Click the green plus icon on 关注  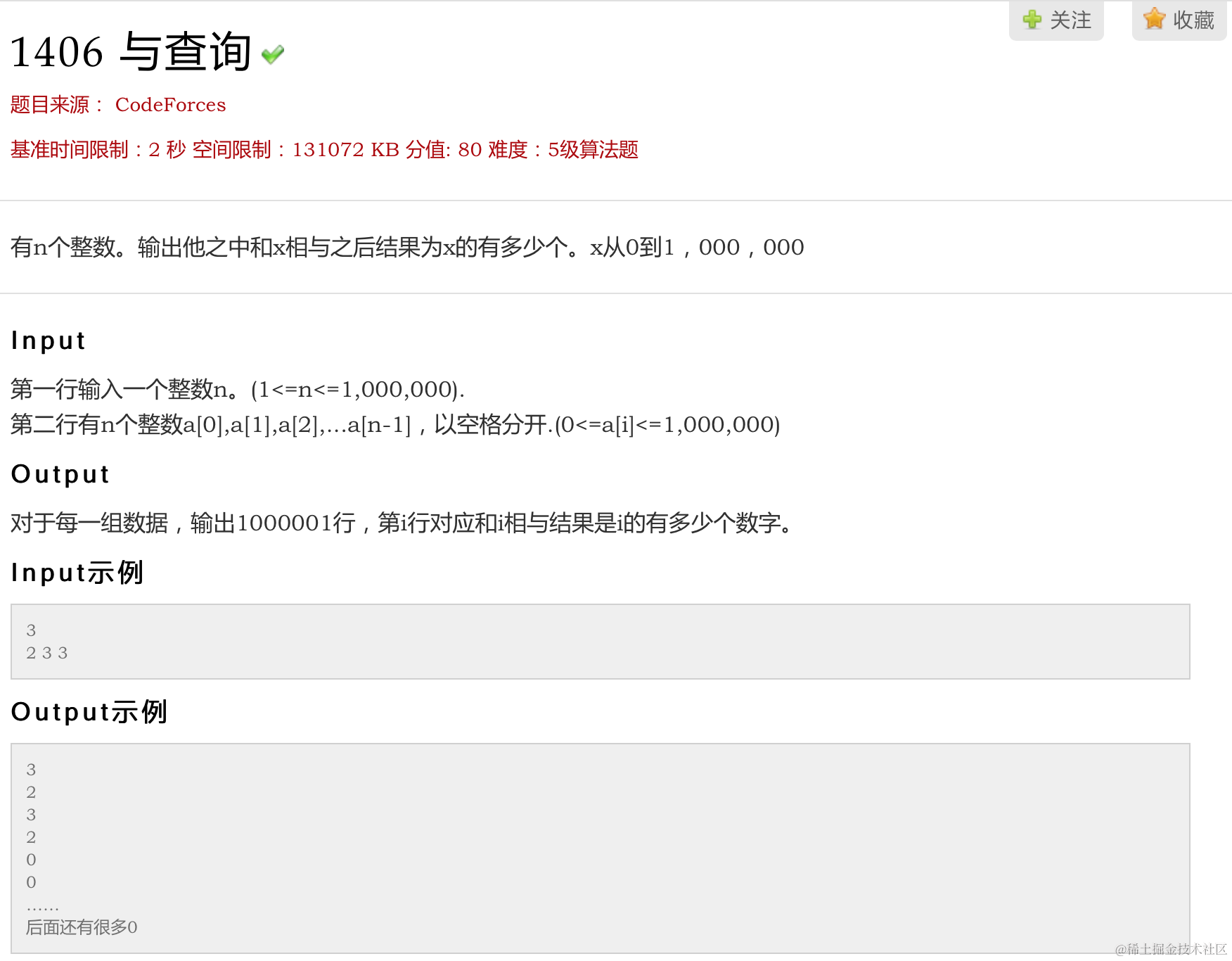click(x=1032, y=19)
